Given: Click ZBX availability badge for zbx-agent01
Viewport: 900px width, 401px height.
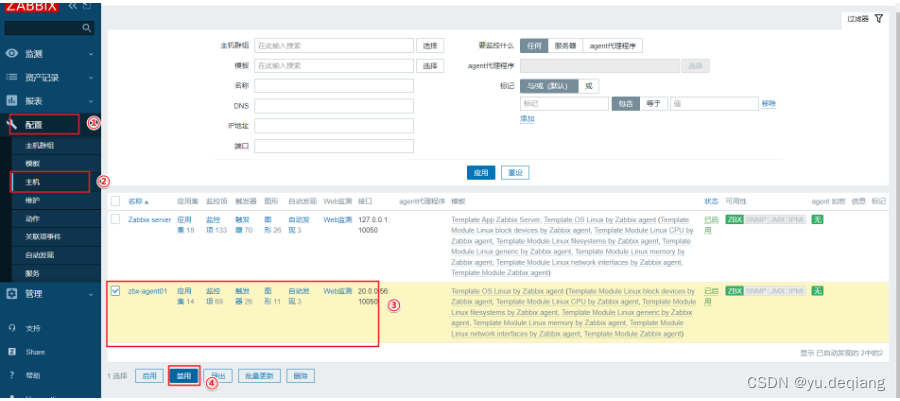Looking at the screenshot, I should click(734, 291).
